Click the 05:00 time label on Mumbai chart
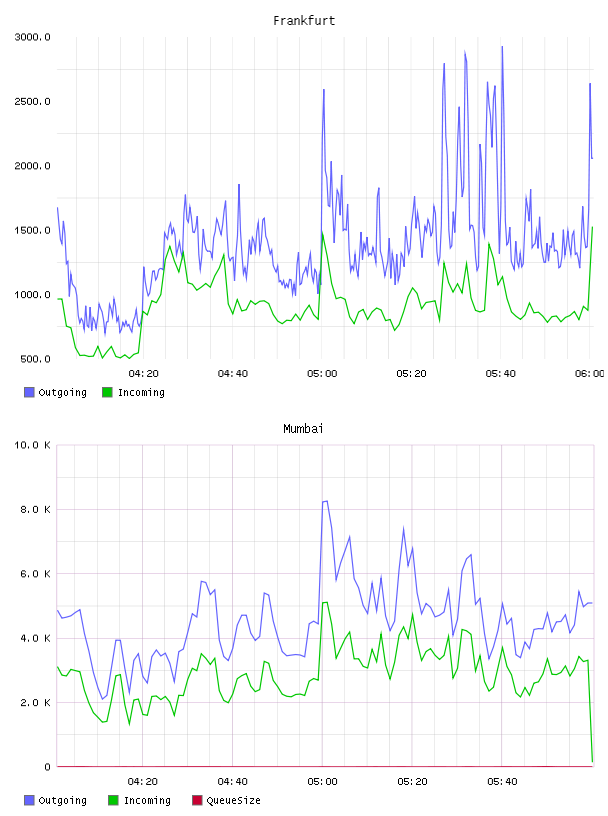 point(322,782)
